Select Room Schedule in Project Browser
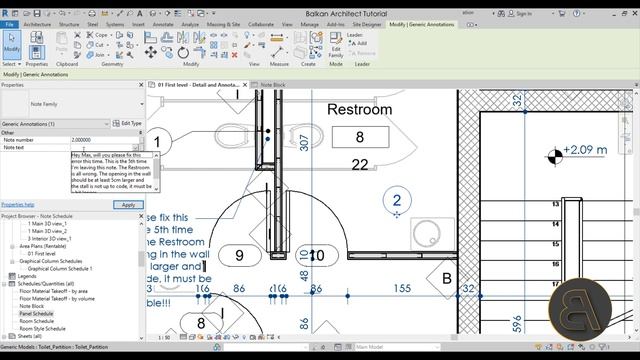 37,321
